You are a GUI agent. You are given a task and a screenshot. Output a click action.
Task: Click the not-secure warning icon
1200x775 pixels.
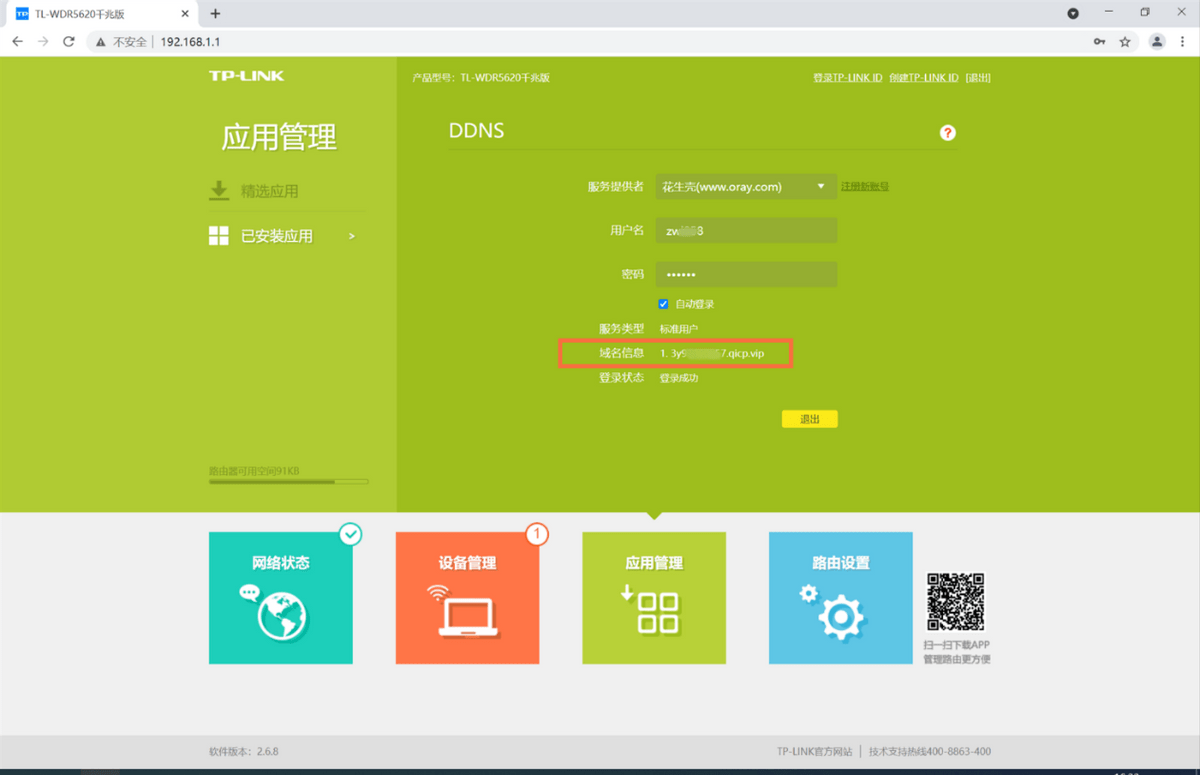(100, 42)
